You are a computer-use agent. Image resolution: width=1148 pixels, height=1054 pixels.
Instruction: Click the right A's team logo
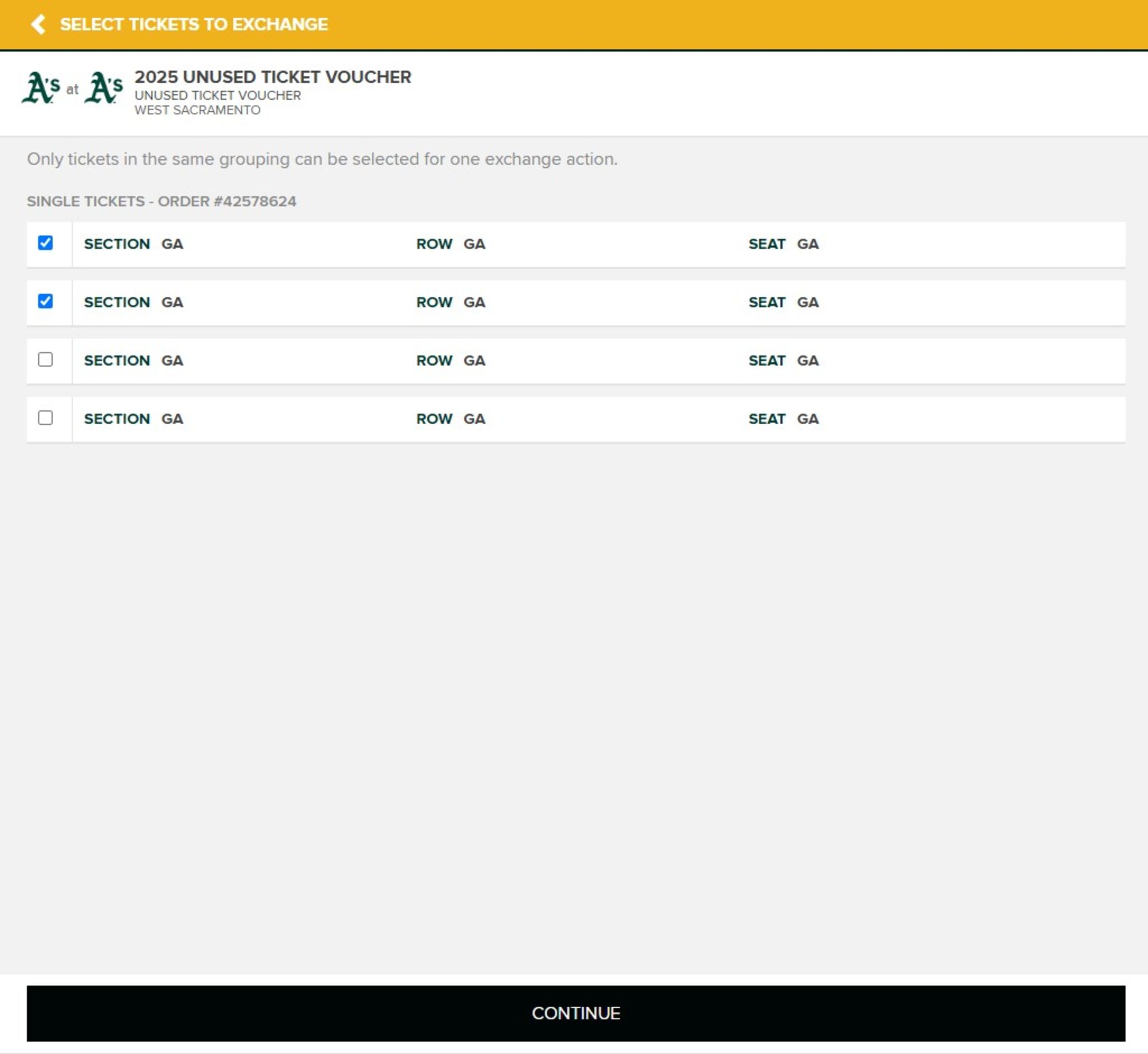click(x=103, y=88)
